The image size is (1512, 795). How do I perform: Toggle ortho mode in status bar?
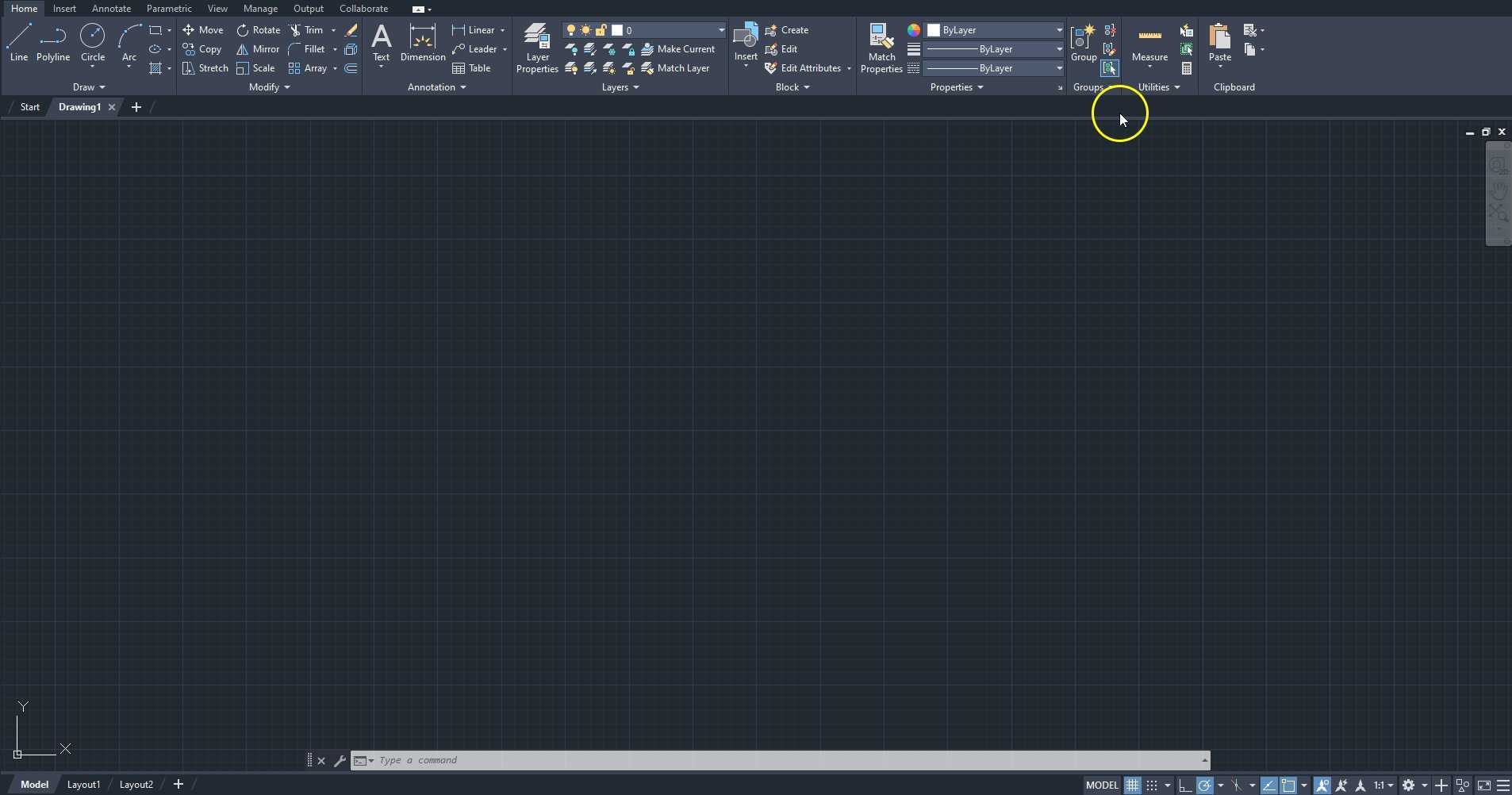(x=1185, y=785)
